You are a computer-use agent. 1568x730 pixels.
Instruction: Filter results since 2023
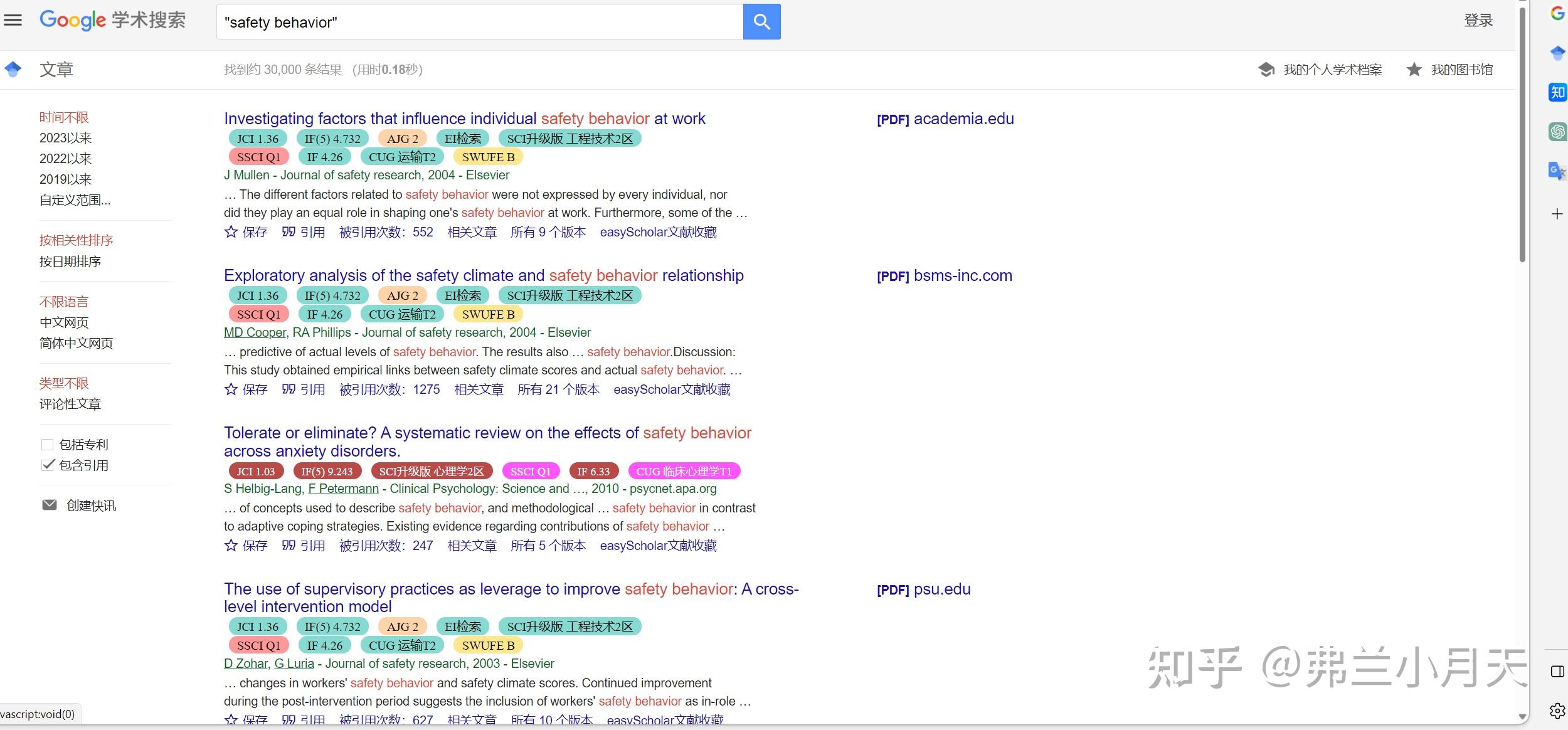click(x=65, y=138)
